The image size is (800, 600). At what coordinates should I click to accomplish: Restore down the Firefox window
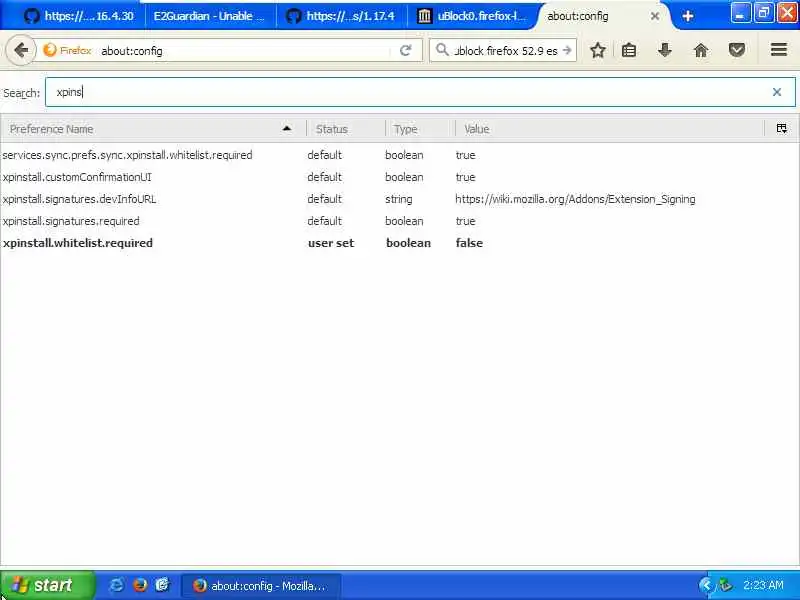point(763,13)
